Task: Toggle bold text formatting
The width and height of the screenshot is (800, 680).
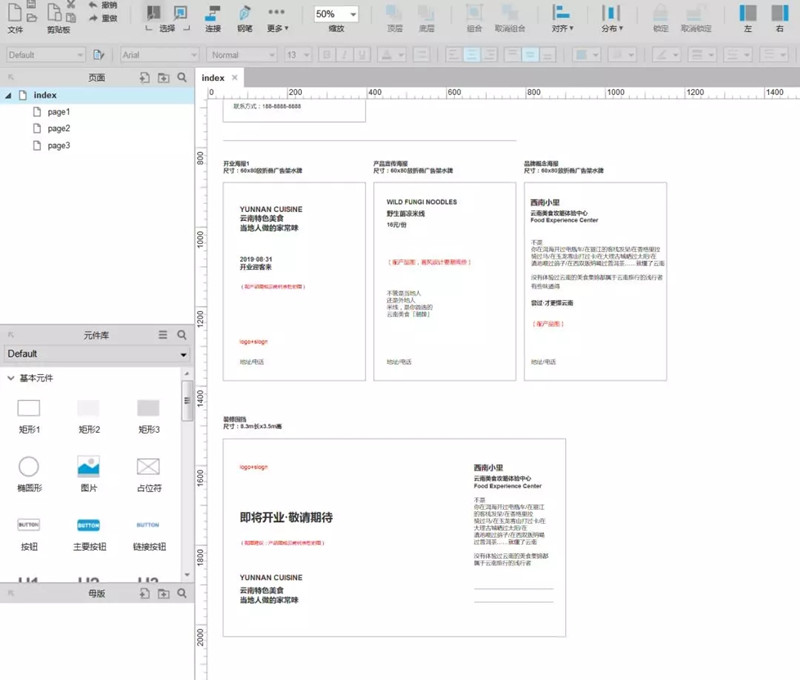Action: (x=327, y=55)
